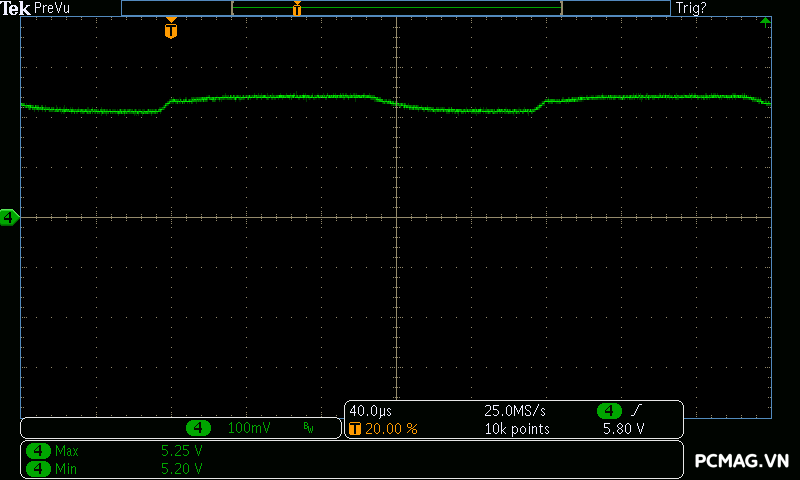Click the bandwidth limit BW icon
This screenshot has height=480, width=800.
pos(308,428)
